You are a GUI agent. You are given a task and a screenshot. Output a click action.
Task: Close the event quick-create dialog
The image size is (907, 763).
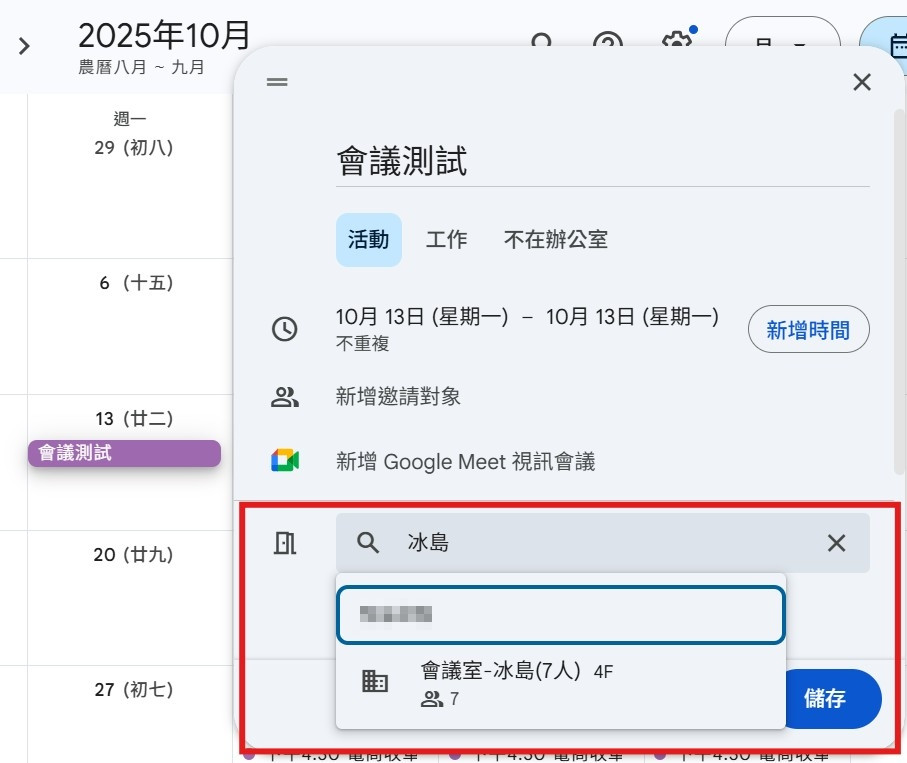pyautogui.click(x=862, y=82)
